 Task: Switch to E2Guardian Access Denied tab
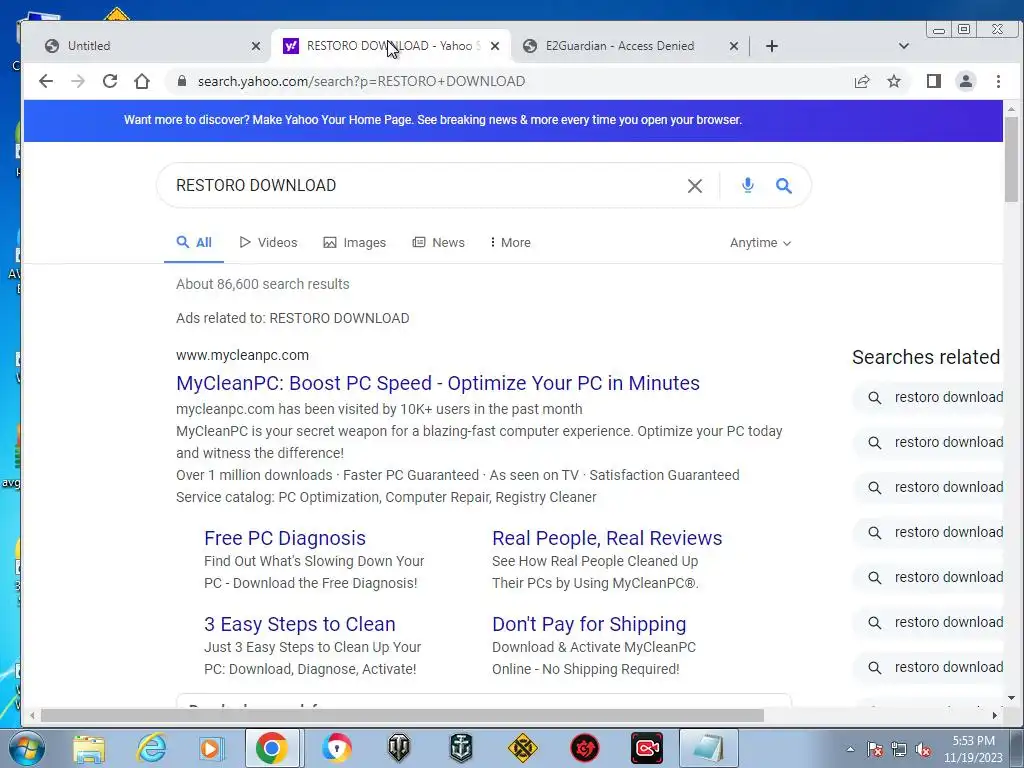[631, 46]
